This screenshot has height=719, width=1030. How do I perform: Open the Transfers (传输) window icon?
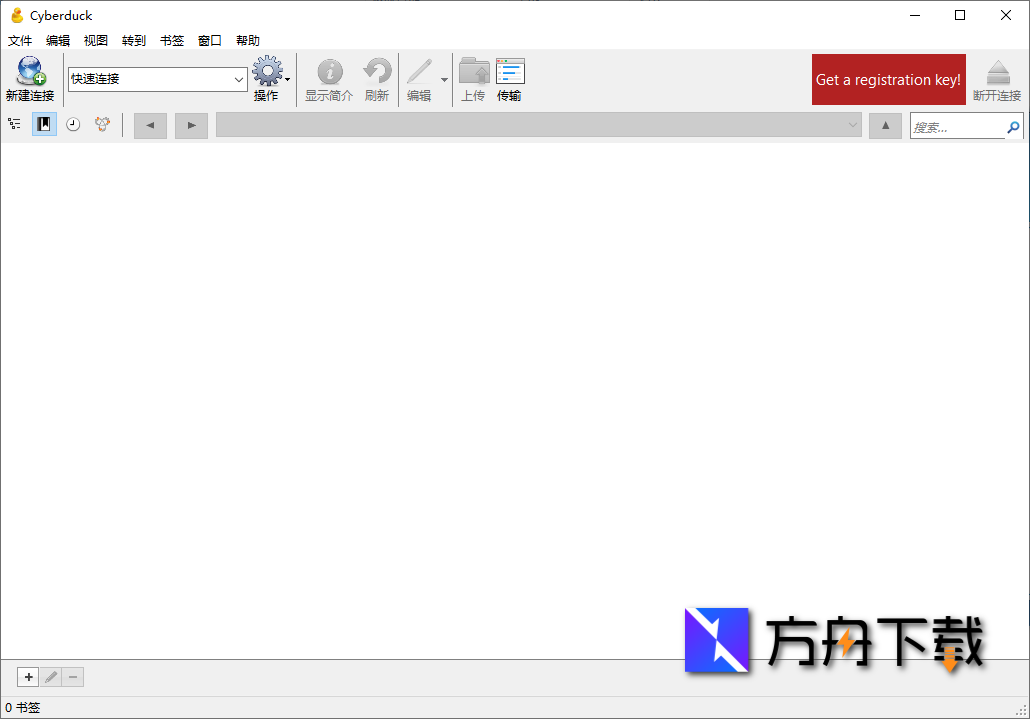[510, 72]
